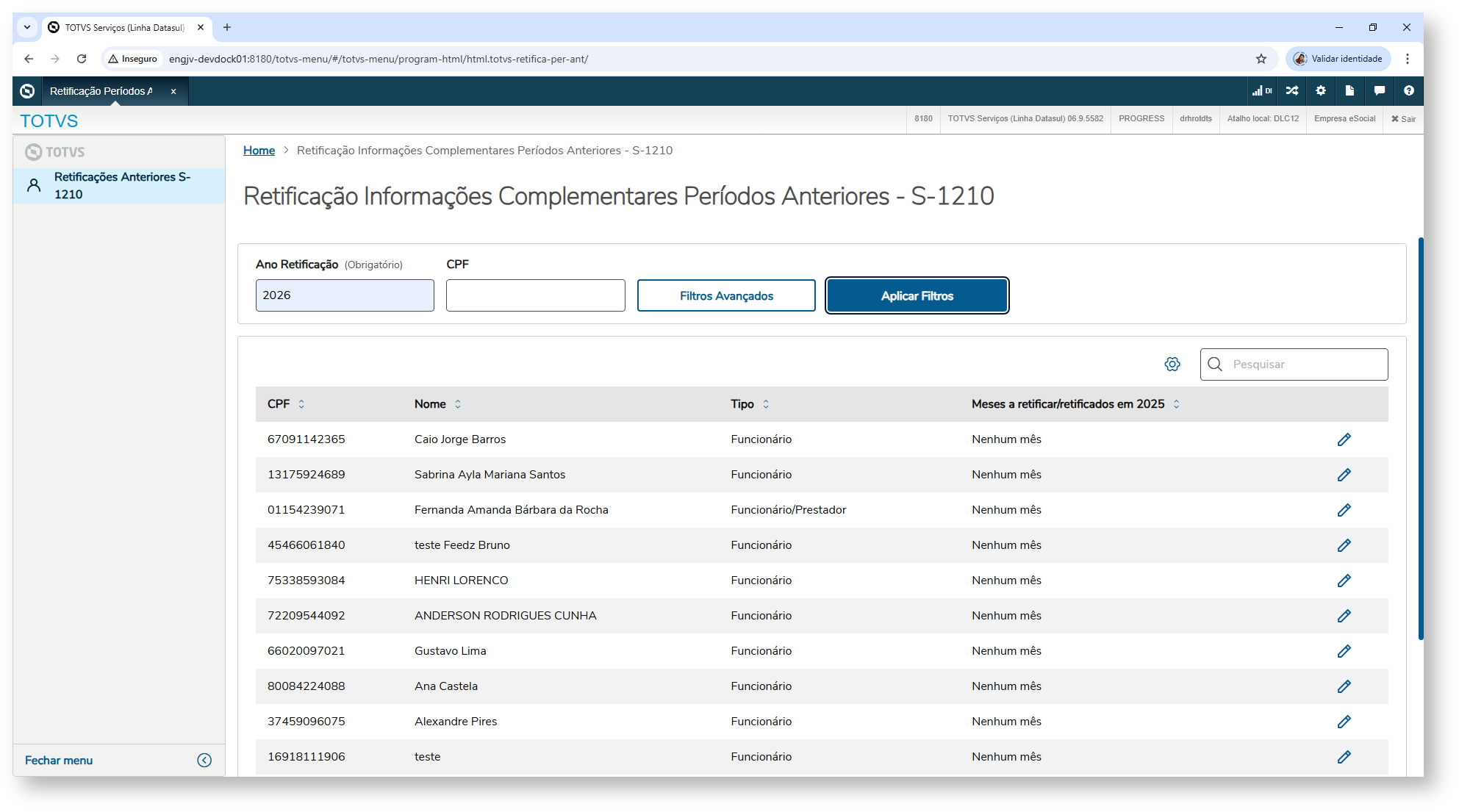The width and height of the screenshot is (1459, 812).
Task: Sort table by CPF column arrows
Action: tap(301, 404)
